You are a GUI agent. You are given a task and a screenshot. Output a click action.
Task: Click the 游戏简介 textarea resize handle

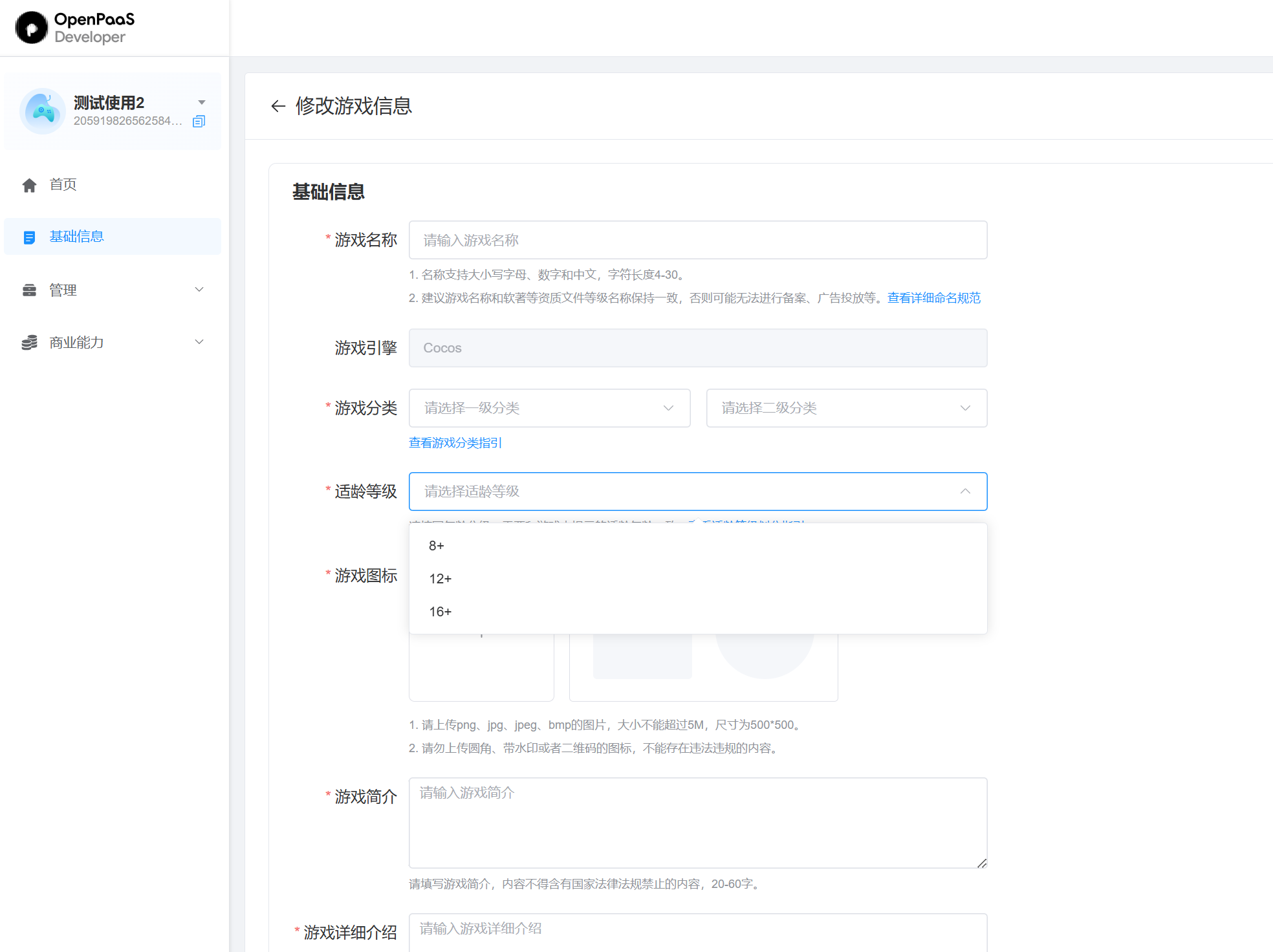coord(982,863)
